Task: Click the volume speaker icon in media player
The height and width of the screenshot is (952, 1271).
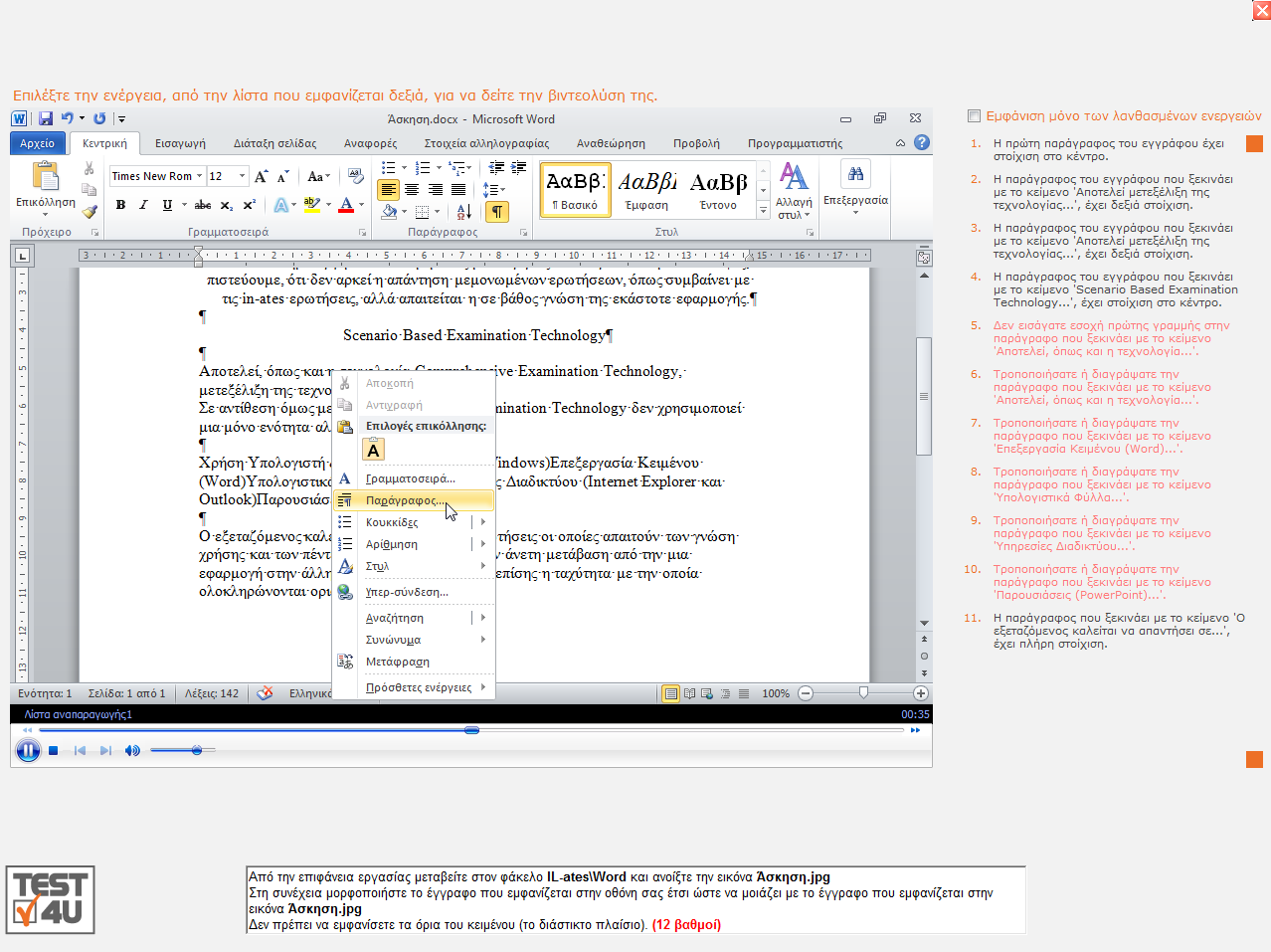Action: 132,750
